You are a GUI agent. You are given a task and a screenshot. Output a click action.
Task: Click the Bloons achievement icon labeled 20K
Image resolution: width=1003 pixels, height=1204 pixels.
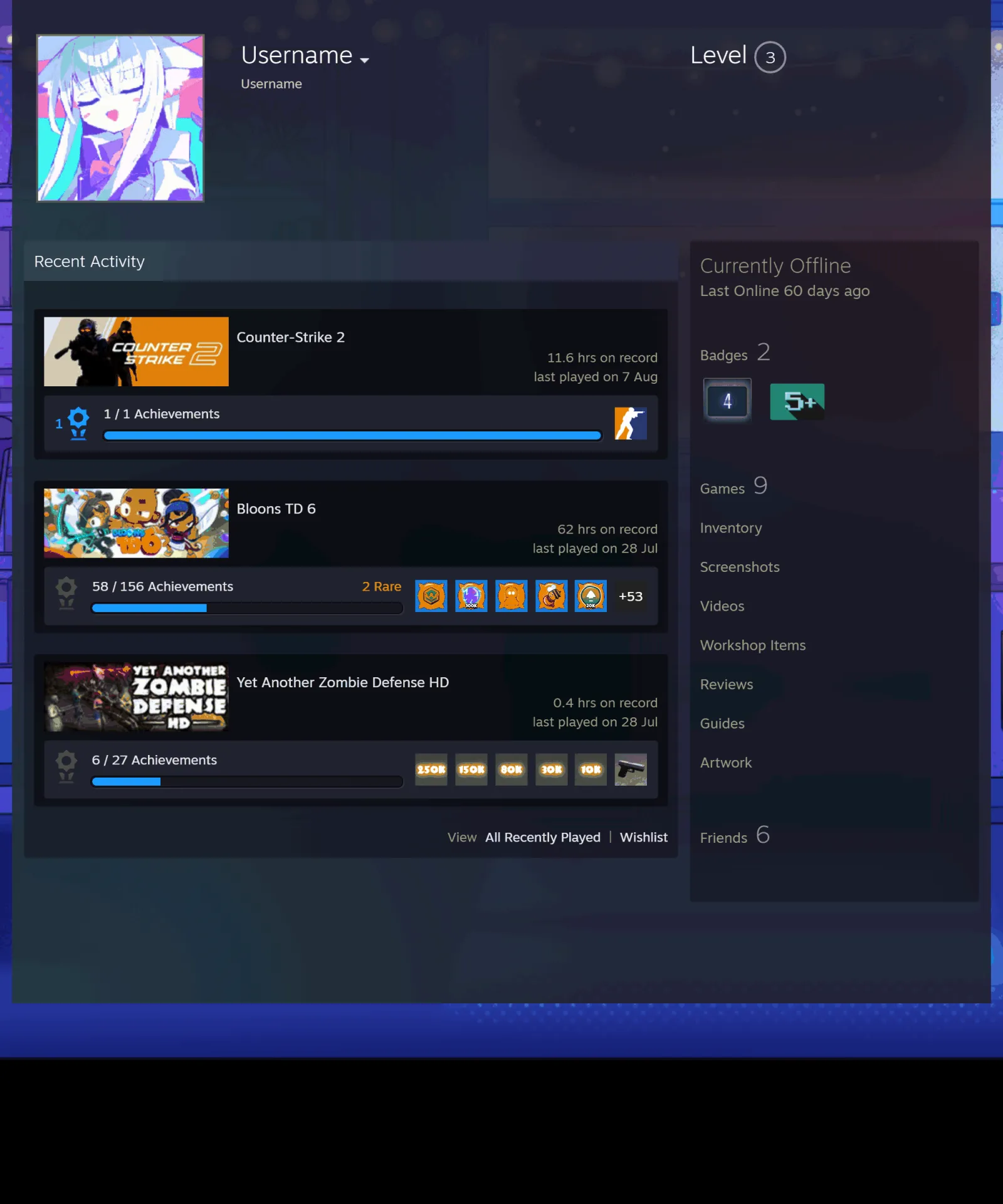click(x=591, y=596)
